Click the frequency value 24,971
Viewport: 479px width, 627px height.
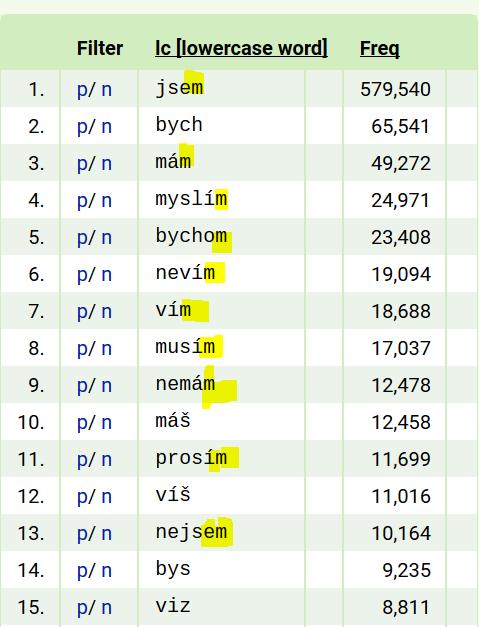[x=401, y=201]
